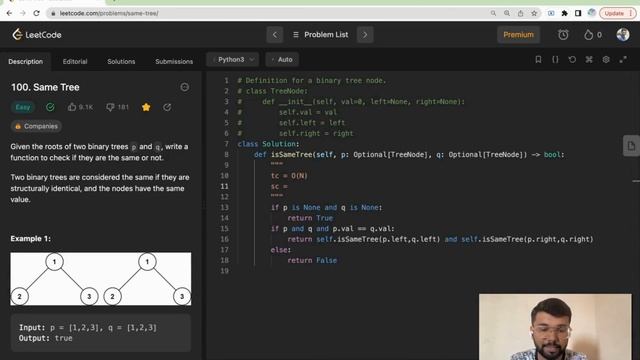Format code with the braces icon
Screen dimensions: 640x360
click(x=555, y=60)
